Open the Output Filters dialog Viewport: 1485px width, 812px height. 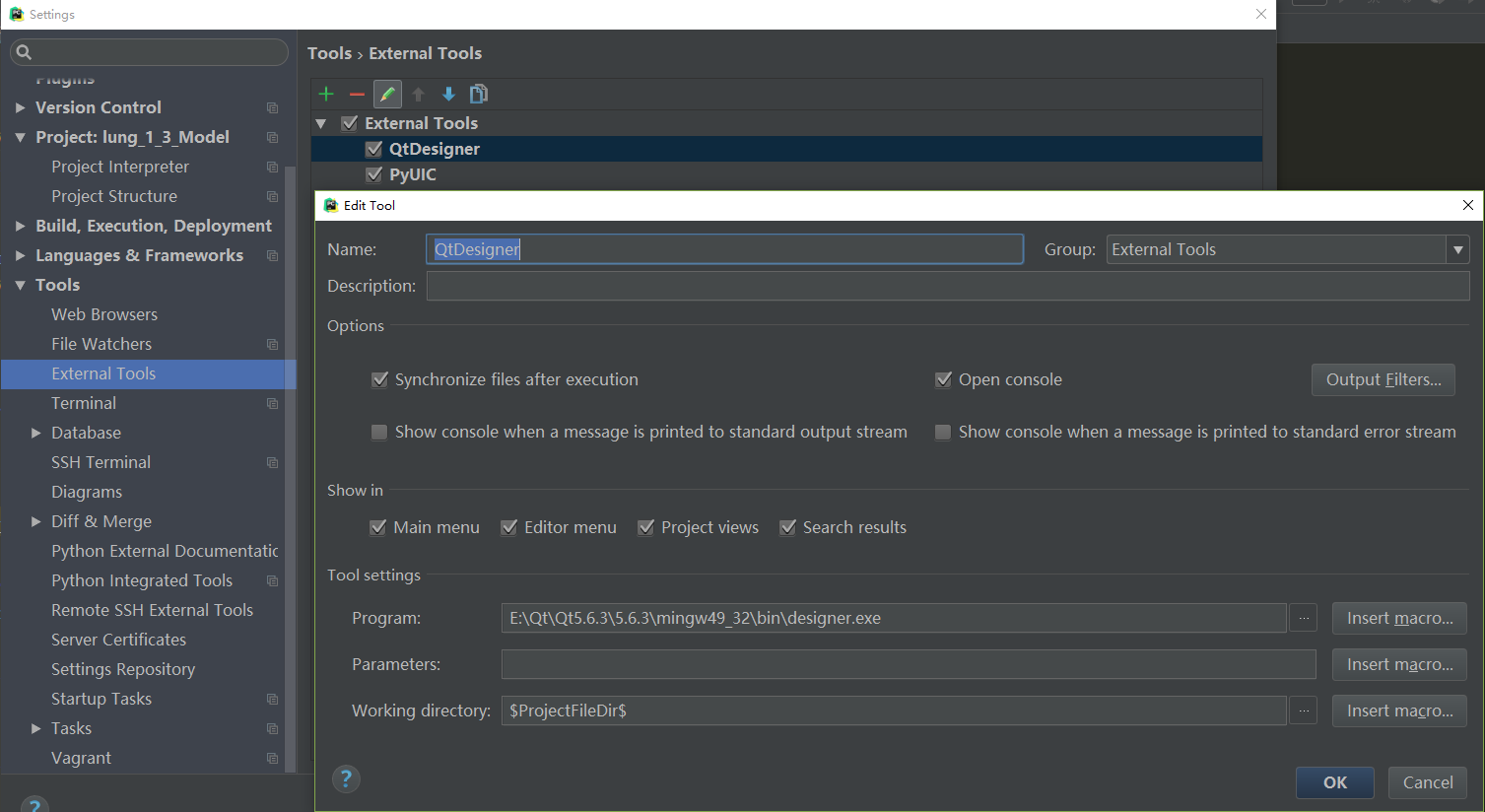(x=1383, y=379)
